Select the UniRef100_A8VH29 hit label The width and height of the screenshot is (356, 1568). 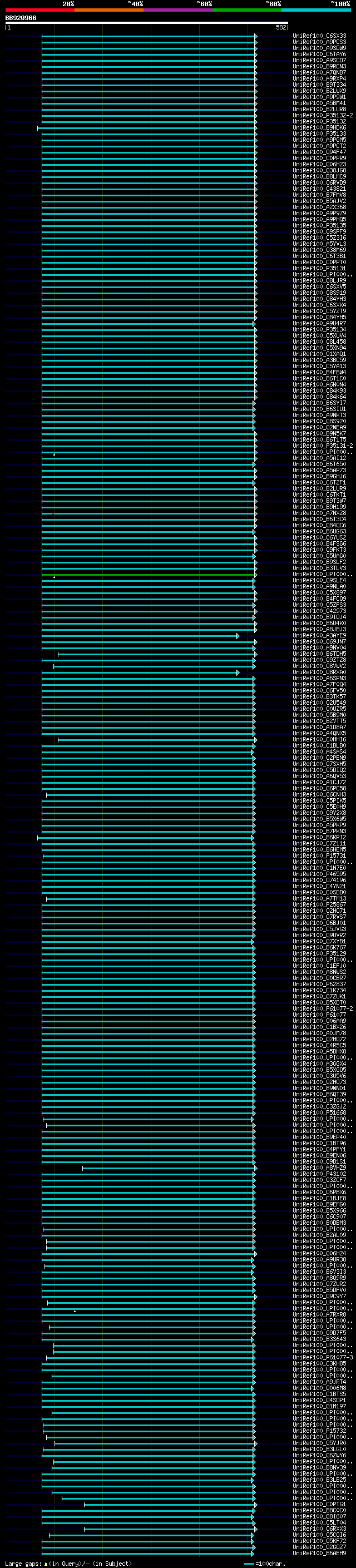pos(319,1168)
